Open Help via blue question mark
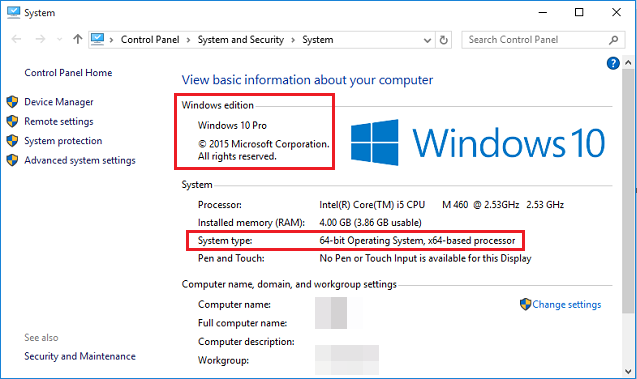Screen dimensions: 637x379 tap(613, 63)
